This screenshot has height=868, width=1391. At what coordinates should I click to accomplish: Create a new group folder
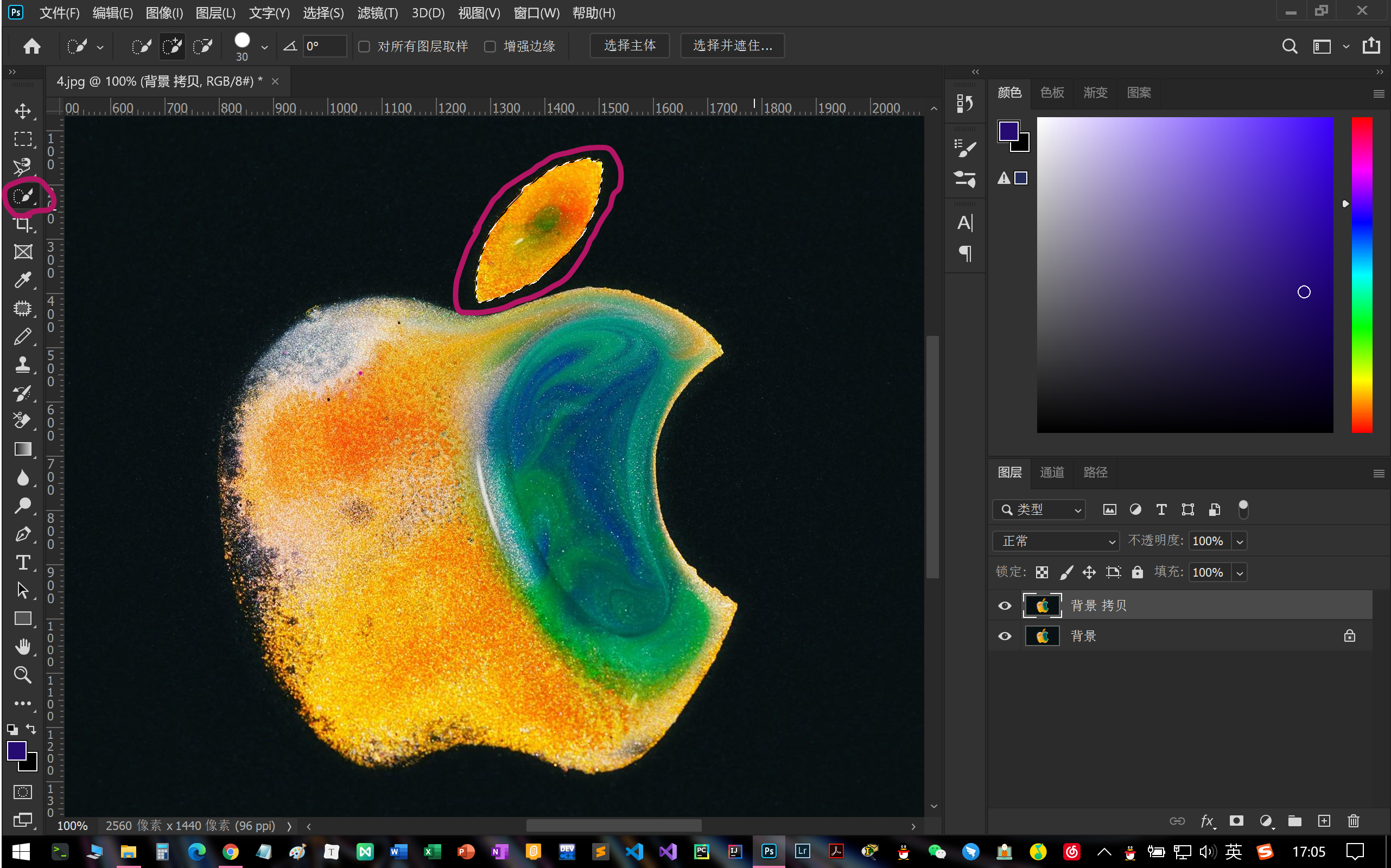1294,821
